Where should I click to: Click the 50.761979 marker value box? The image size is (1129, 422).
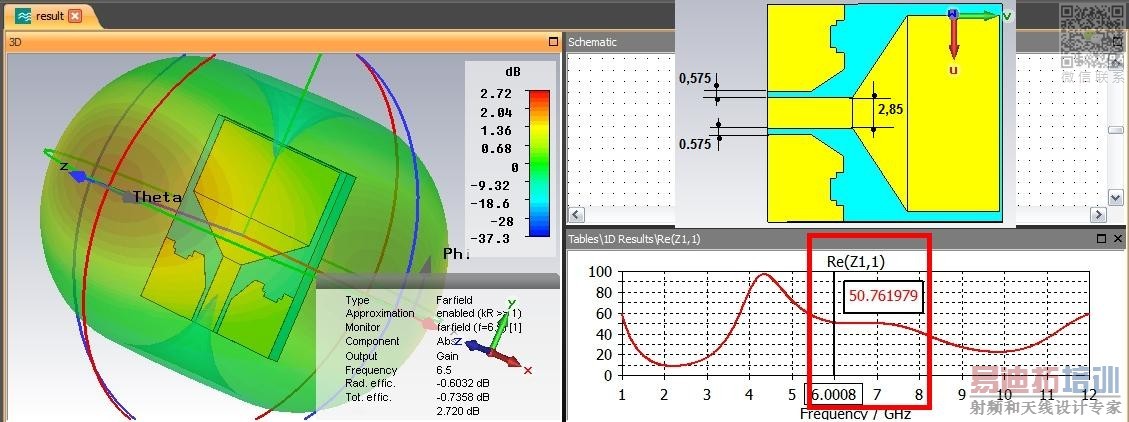885,295
